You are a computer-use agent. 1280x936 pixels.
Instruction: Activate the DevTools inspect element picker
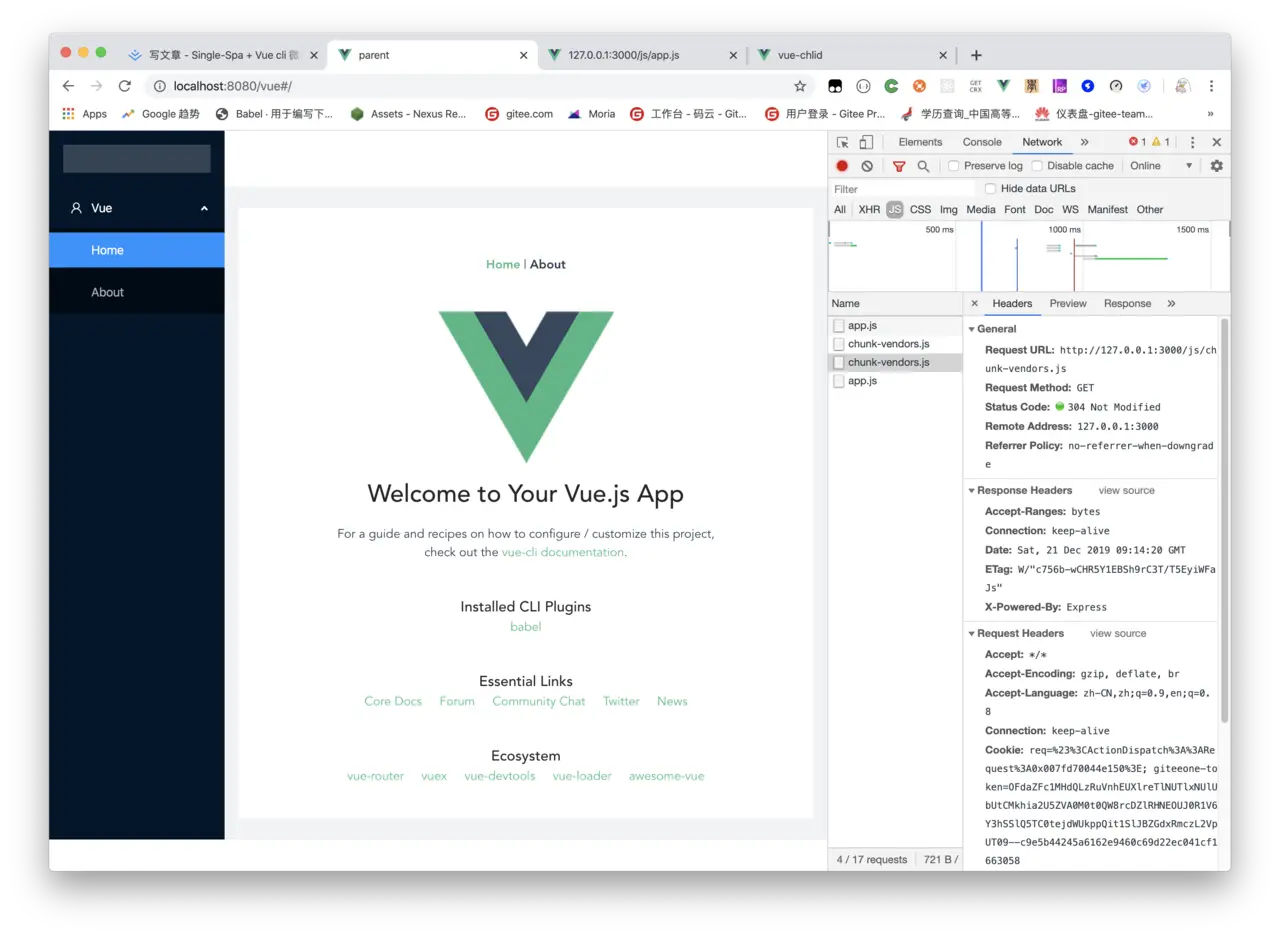pos(843,142)
